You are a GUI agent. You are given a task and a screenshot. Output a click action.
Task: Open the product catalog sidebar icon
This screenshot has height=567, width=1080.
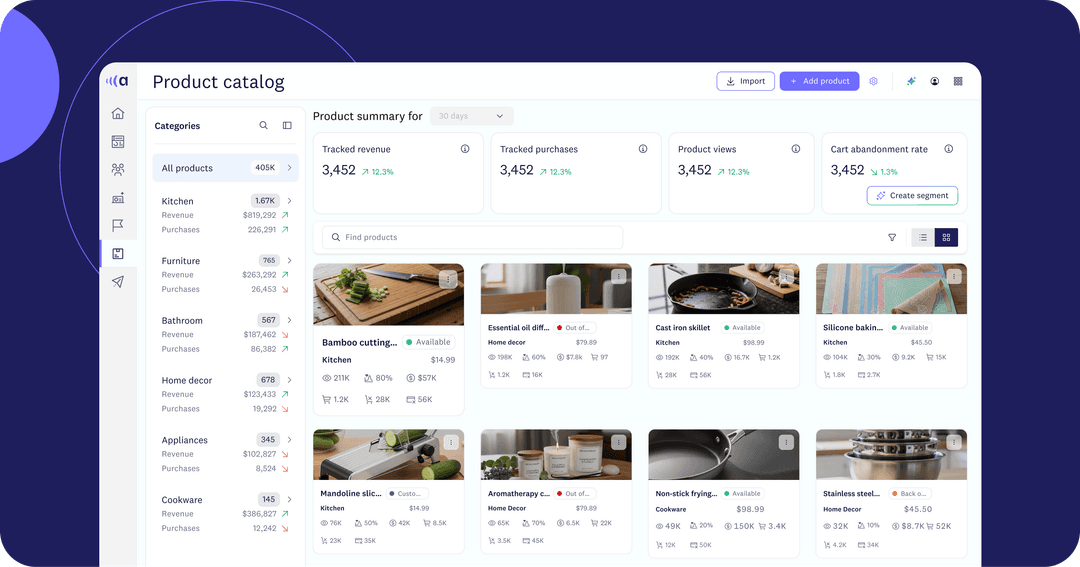click(118, 254)
